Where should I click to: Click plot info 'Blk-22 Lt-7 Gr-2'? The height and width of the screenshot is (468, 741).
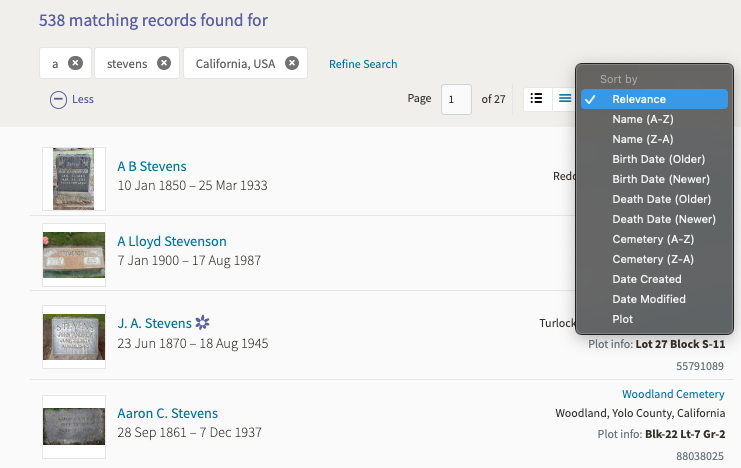coord(685,434)
